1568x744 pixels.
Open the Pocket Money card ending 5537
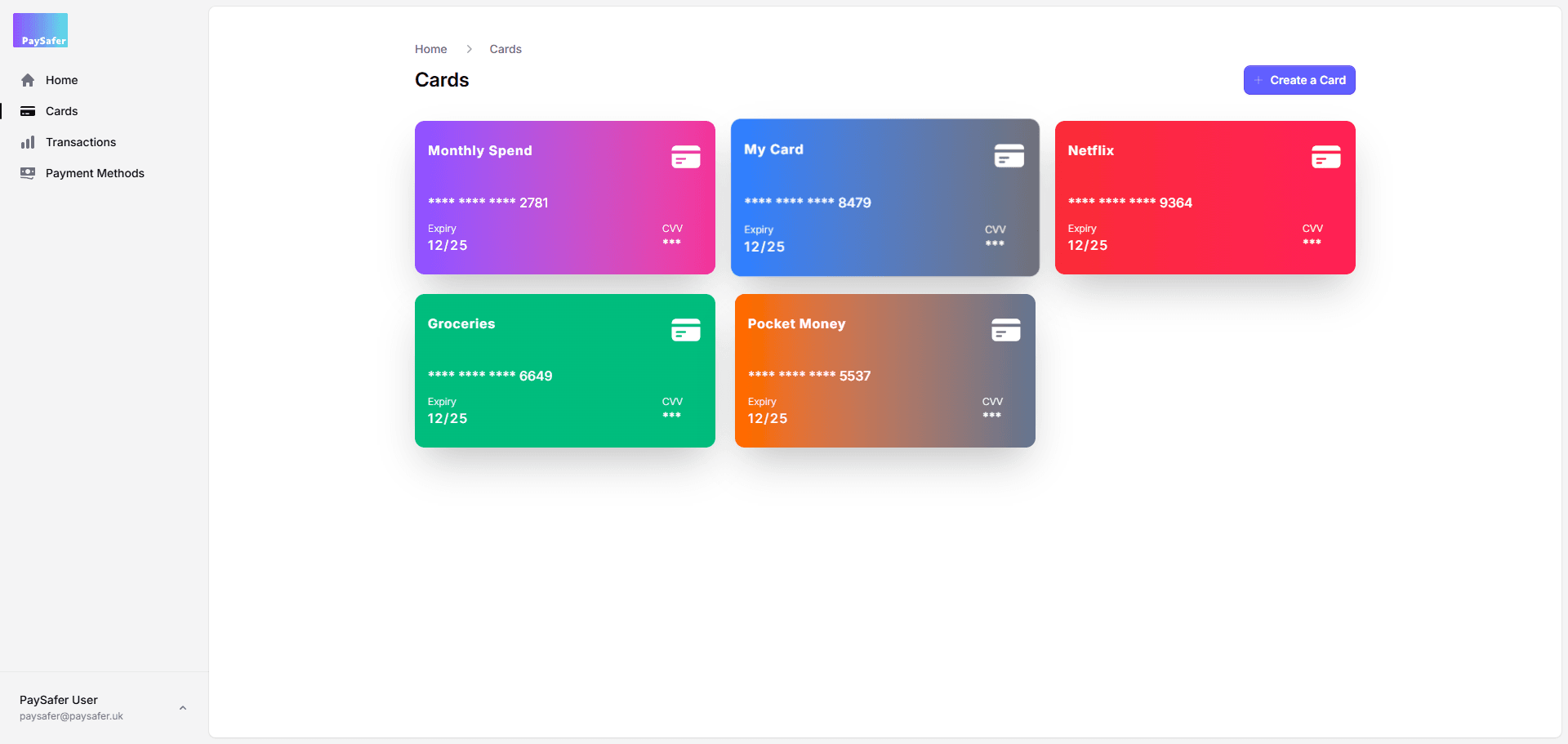[x=884, y=371]
